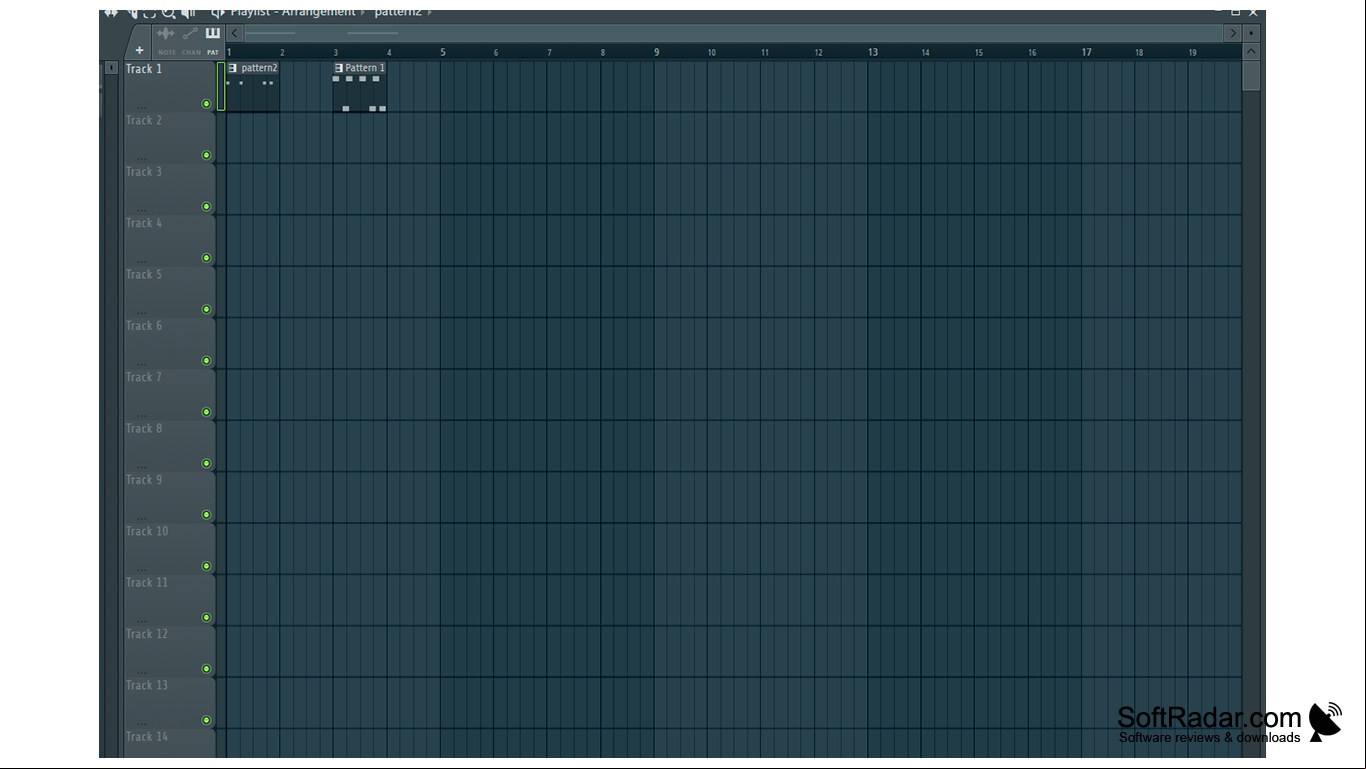Click the pattern2 name in title bar
This screenshot has width=1366, height=769.
pyautogui.click(x=398, y=12)
